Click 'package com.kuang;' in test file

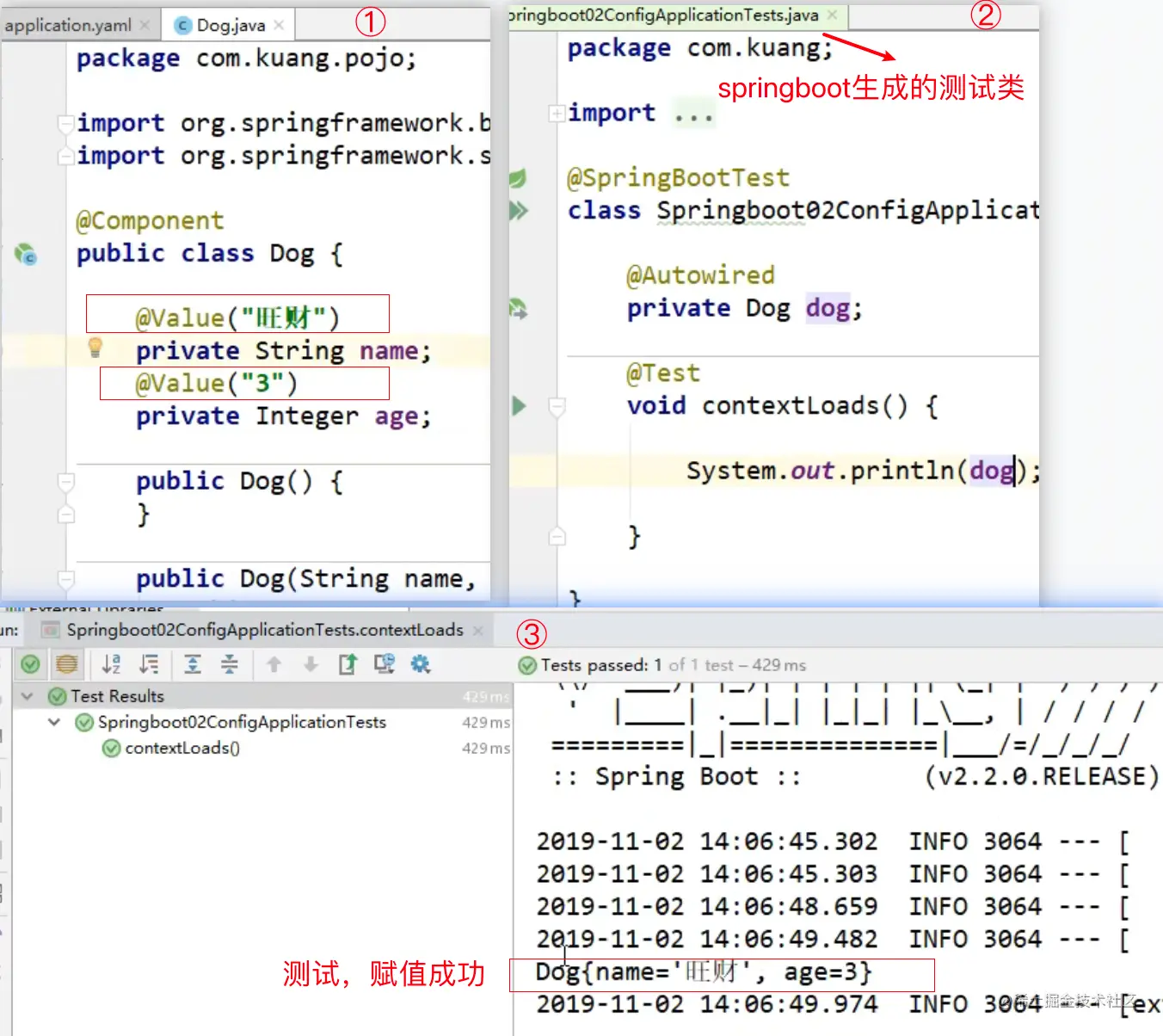pyautogui.click(x=700, y=48)
